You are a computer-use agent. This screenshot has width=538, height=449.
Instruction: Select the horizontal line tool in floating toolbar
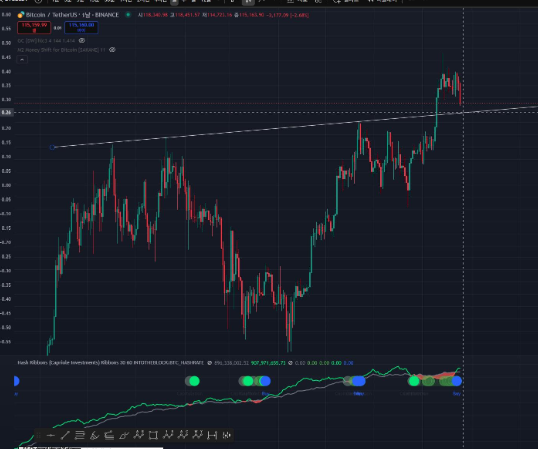(x=50, y=435)
